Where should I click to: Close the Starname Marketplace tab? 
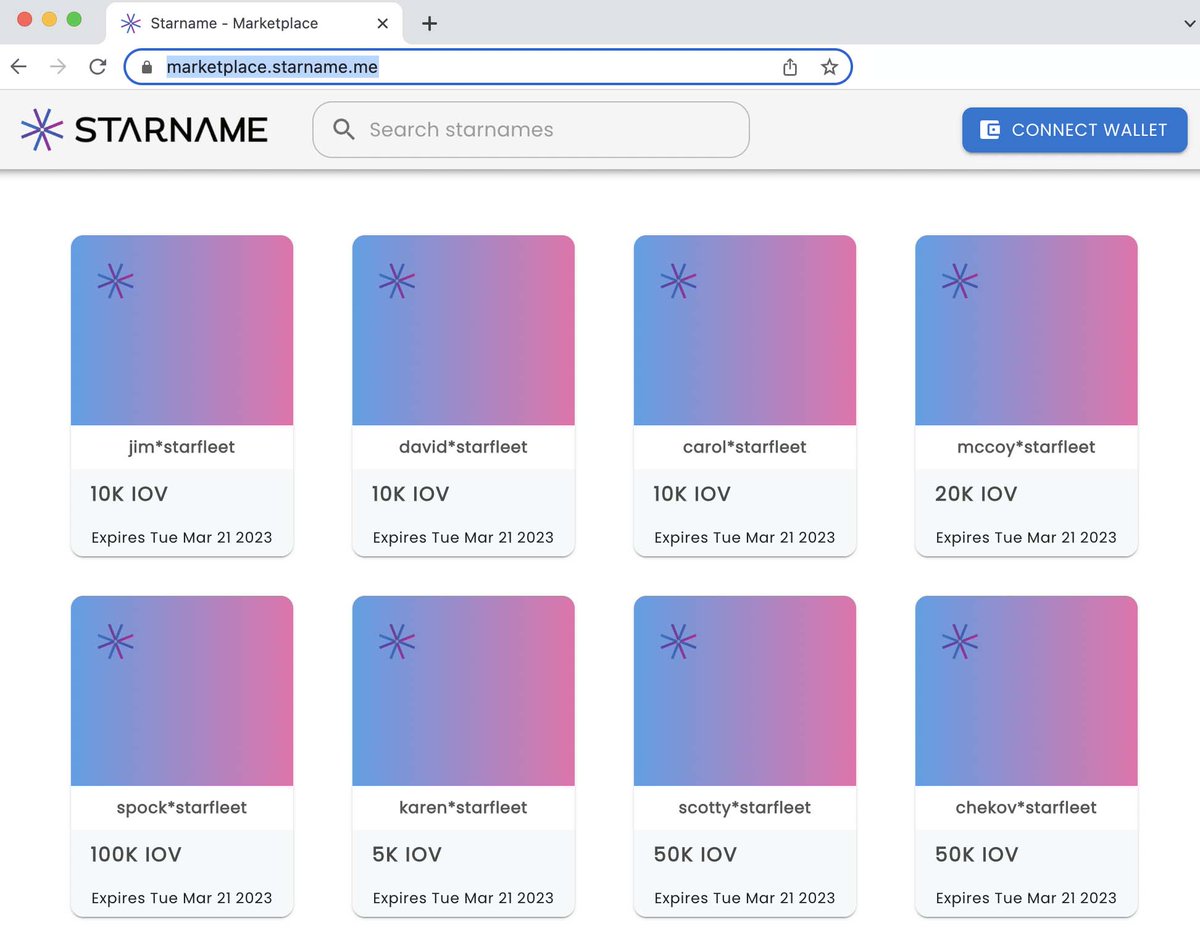(x=382, y=22)
